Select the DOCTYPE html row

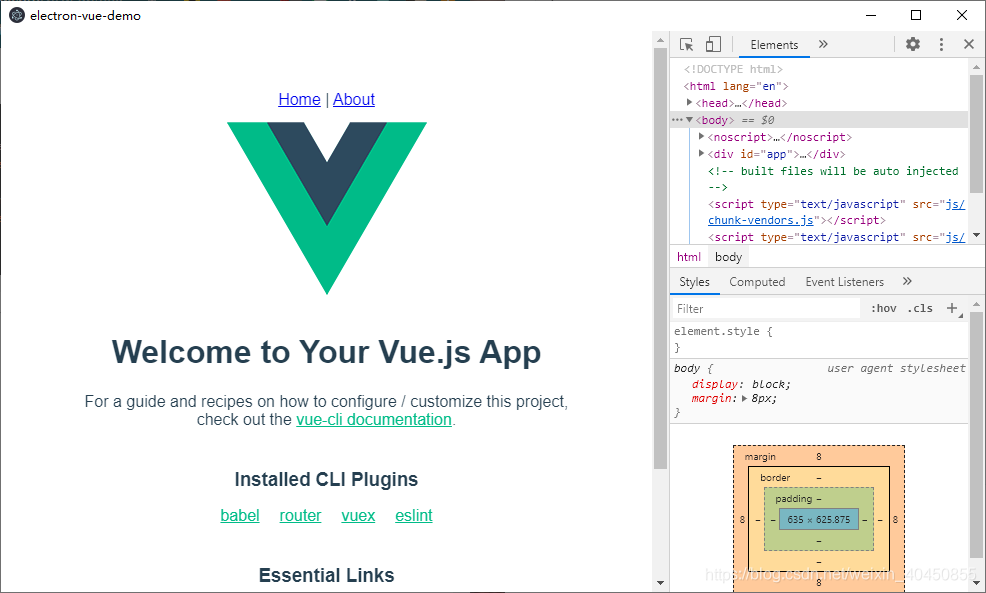pos(733,69)
